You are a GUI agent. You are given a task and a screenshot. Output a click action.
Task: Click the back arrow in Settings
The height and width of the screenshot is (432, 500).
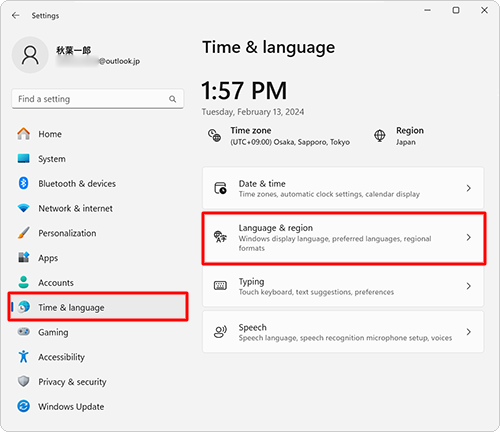[x=15, y=15]
